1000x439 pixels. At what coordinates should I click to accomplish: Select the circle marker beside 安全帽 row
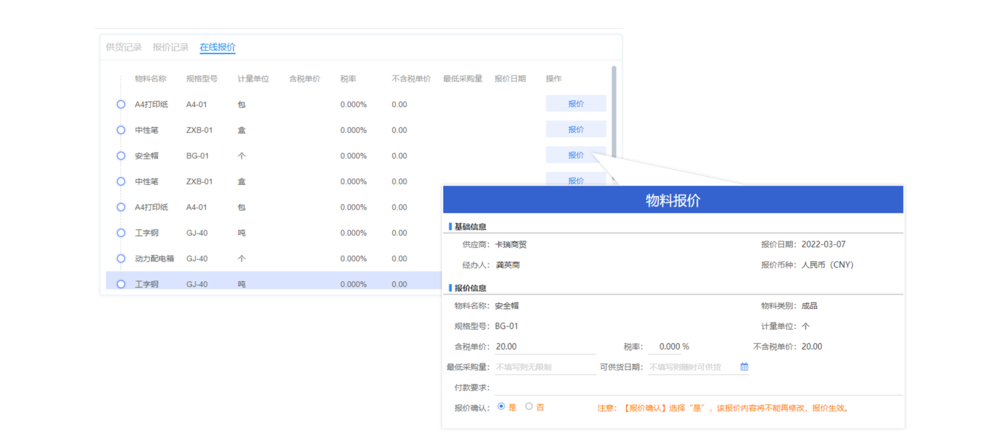click(121, 156)
